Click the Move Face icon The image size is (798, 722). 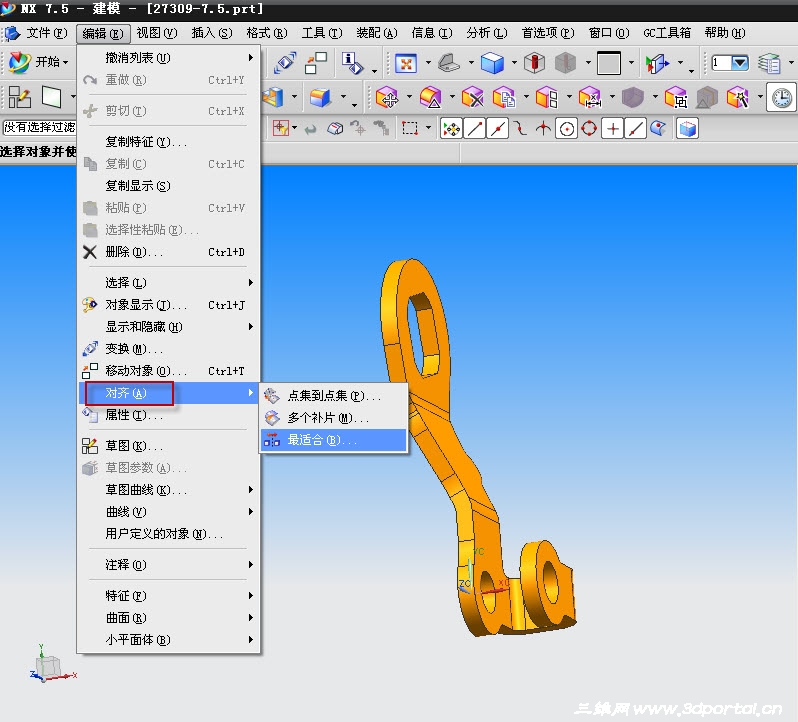pyautogui.click(x=387, y=97)
